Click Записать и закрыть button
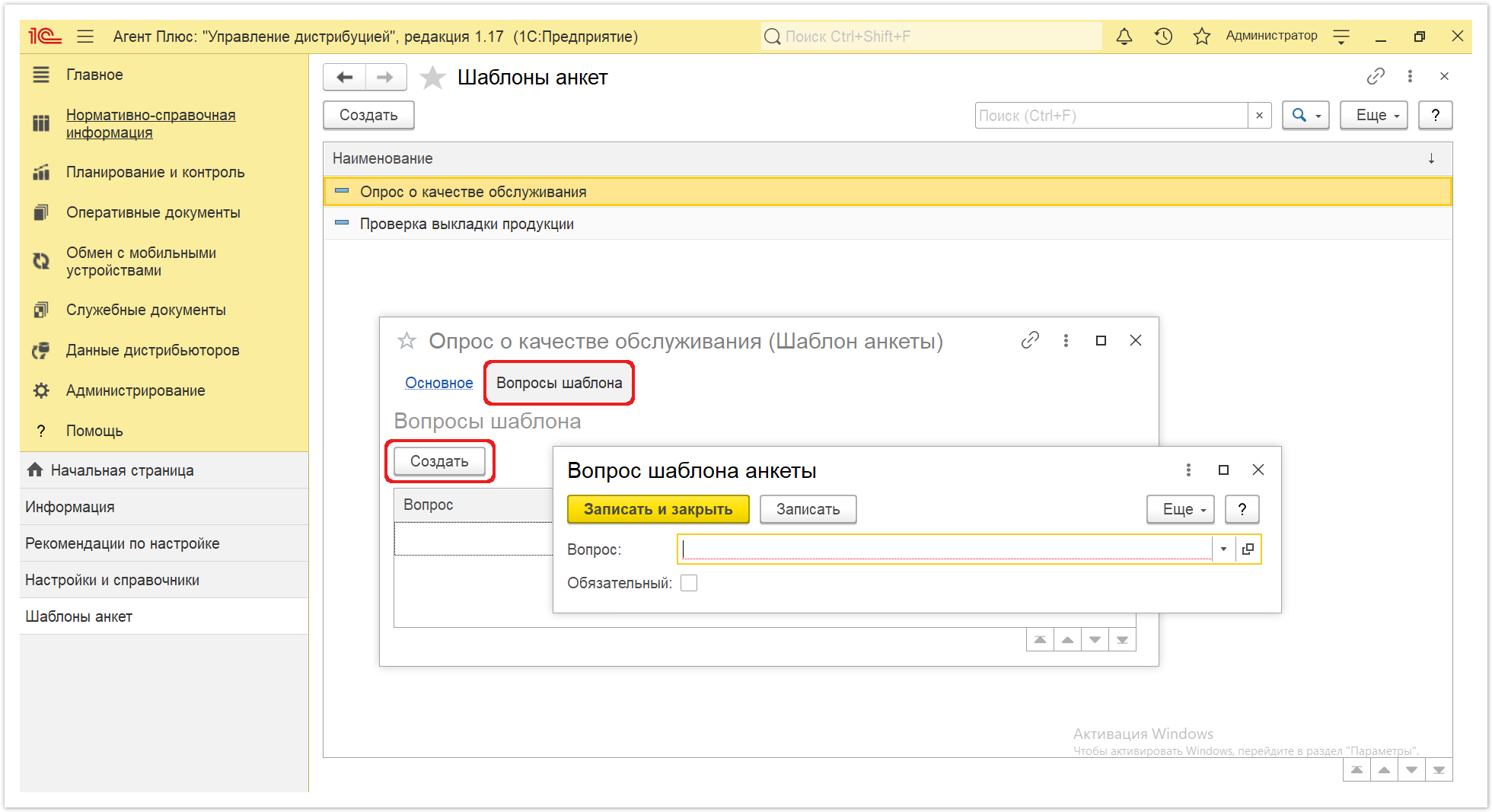Viewport: 1492px width, 812px height. 658,509
